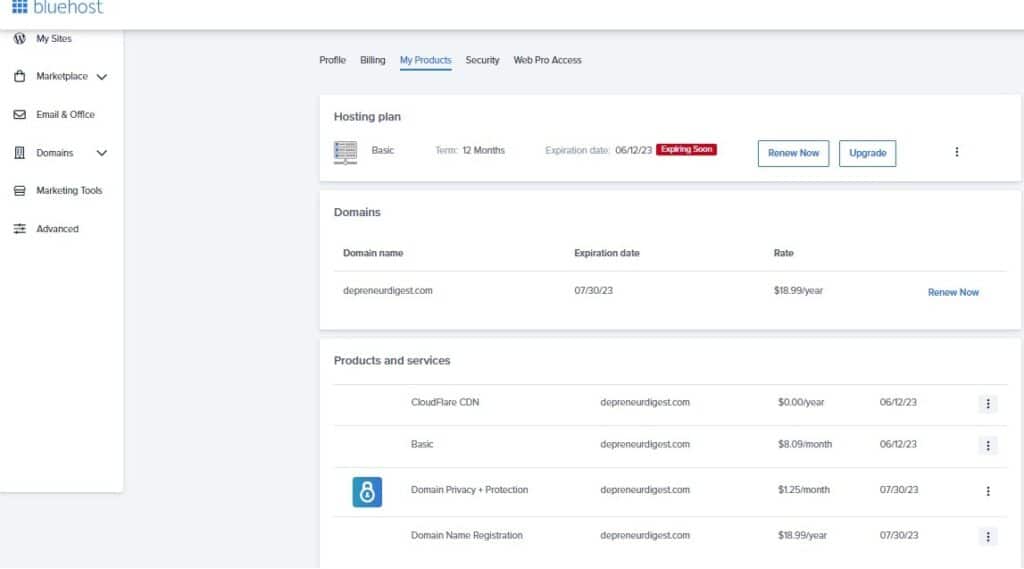Click Renew Now link for depreneurdigest.com domain
Screen dimensions: 1024x569
(x=953, y=292)
